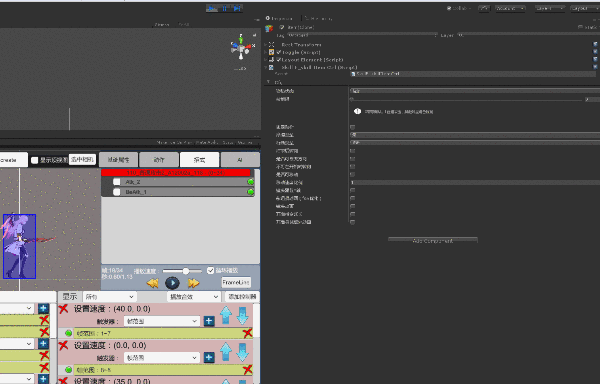The width and height of the screenshot is (600, 384).
Task: Open the Account dropdown
Action: pyautogui.click(x=510, y=8)
